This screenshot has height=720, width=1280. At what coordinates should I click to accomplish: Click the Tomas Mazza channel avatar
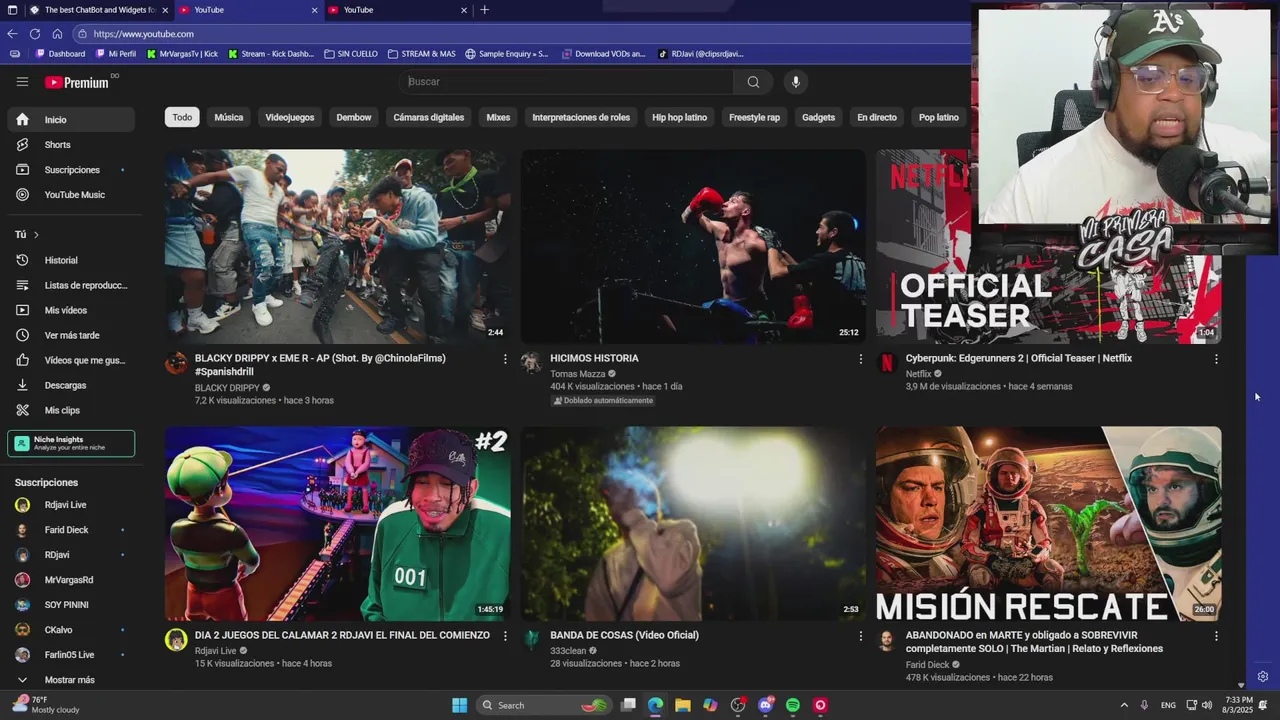531,363
